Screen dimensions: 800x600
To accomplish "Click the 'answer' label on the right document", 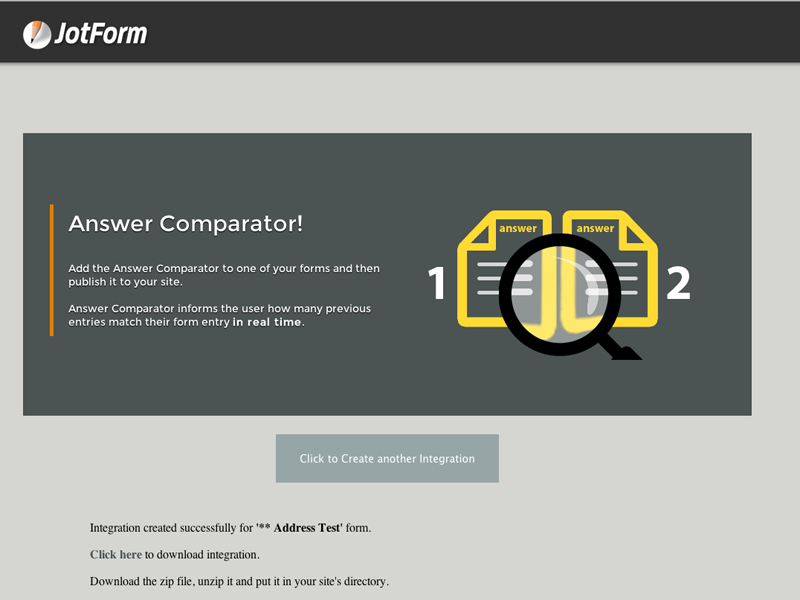I will pos(594,228).
